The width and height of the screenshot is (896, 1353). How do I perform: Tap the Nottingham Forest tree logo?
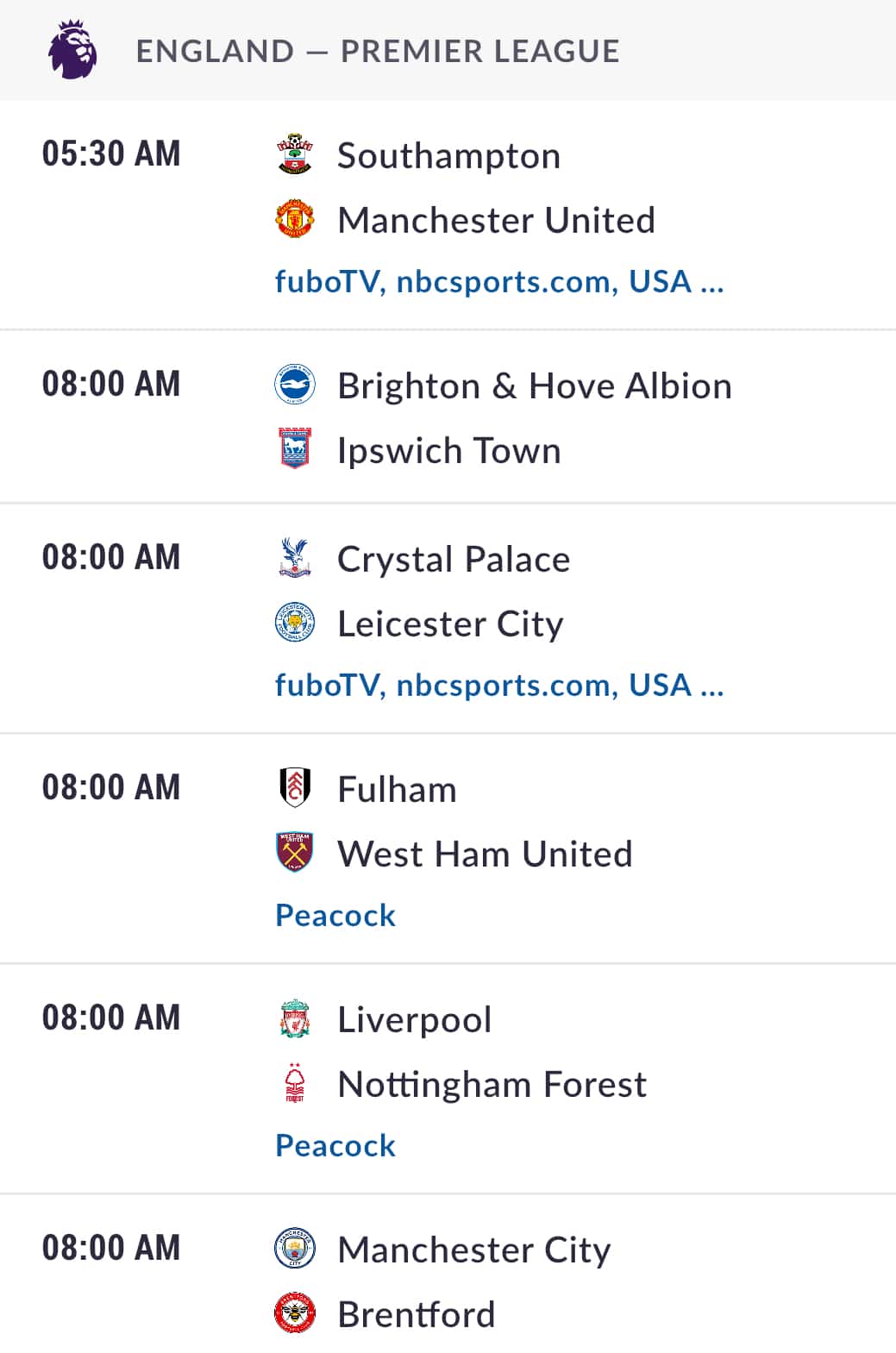point(295,1083)
